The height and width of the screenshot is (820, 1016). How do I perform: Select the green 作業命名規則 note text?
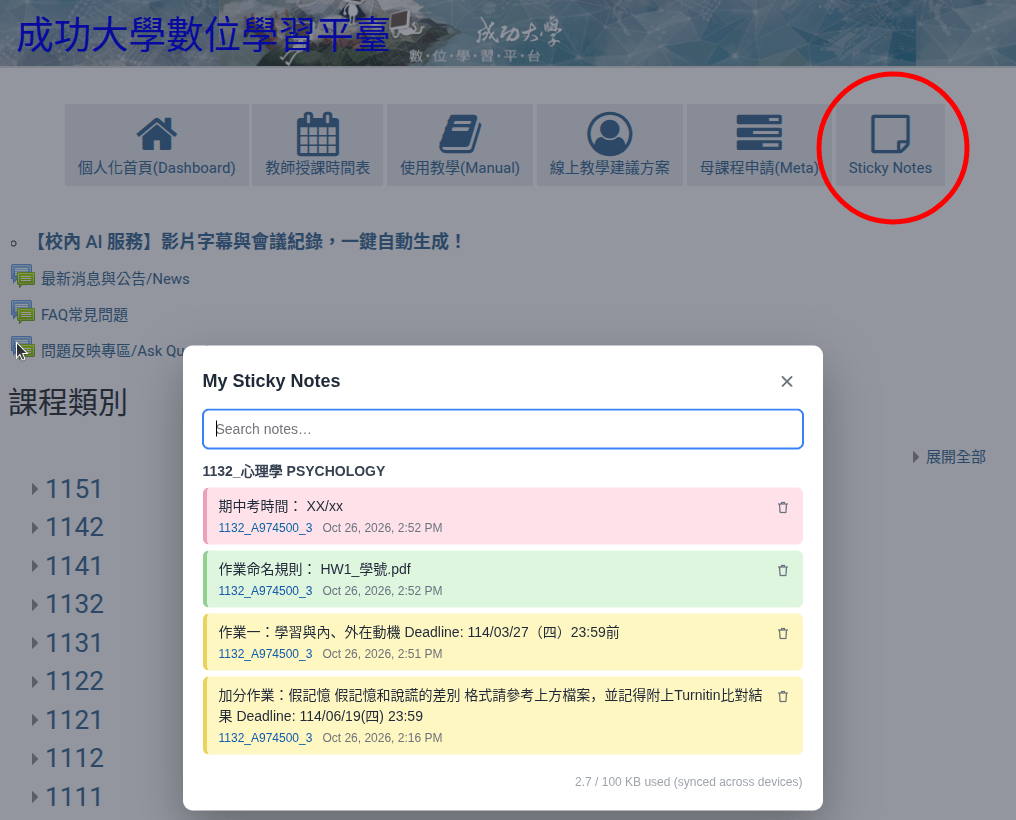pos(314,569)
